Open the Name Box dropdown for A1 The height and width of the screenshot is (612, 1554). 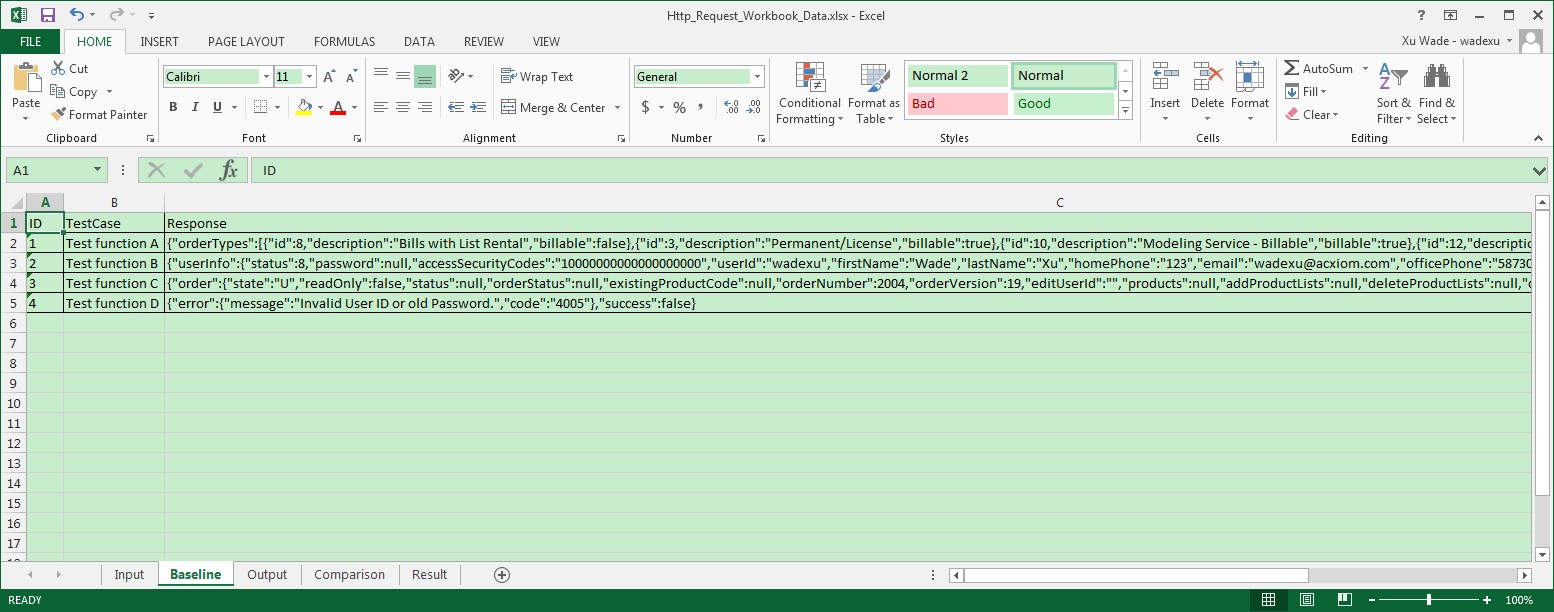coord(98,171)
